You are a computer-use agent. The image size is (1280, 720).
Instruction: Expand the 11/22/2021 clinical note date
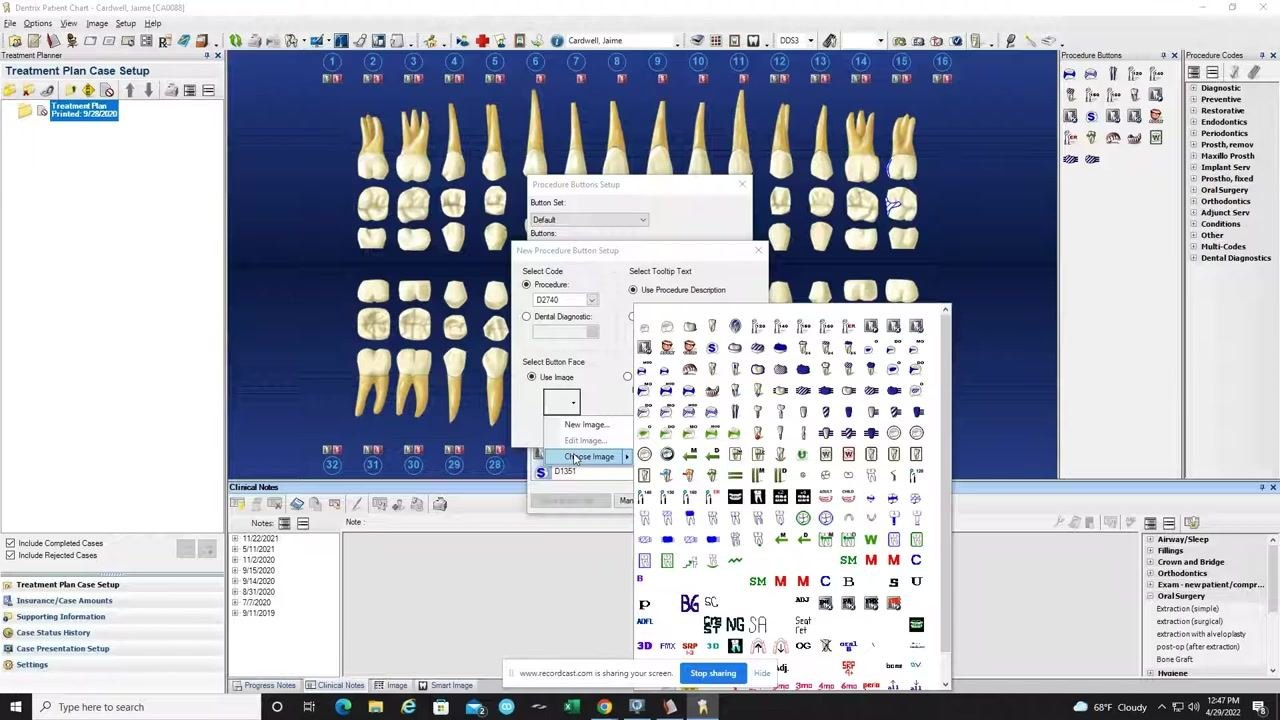click(236, 538)
